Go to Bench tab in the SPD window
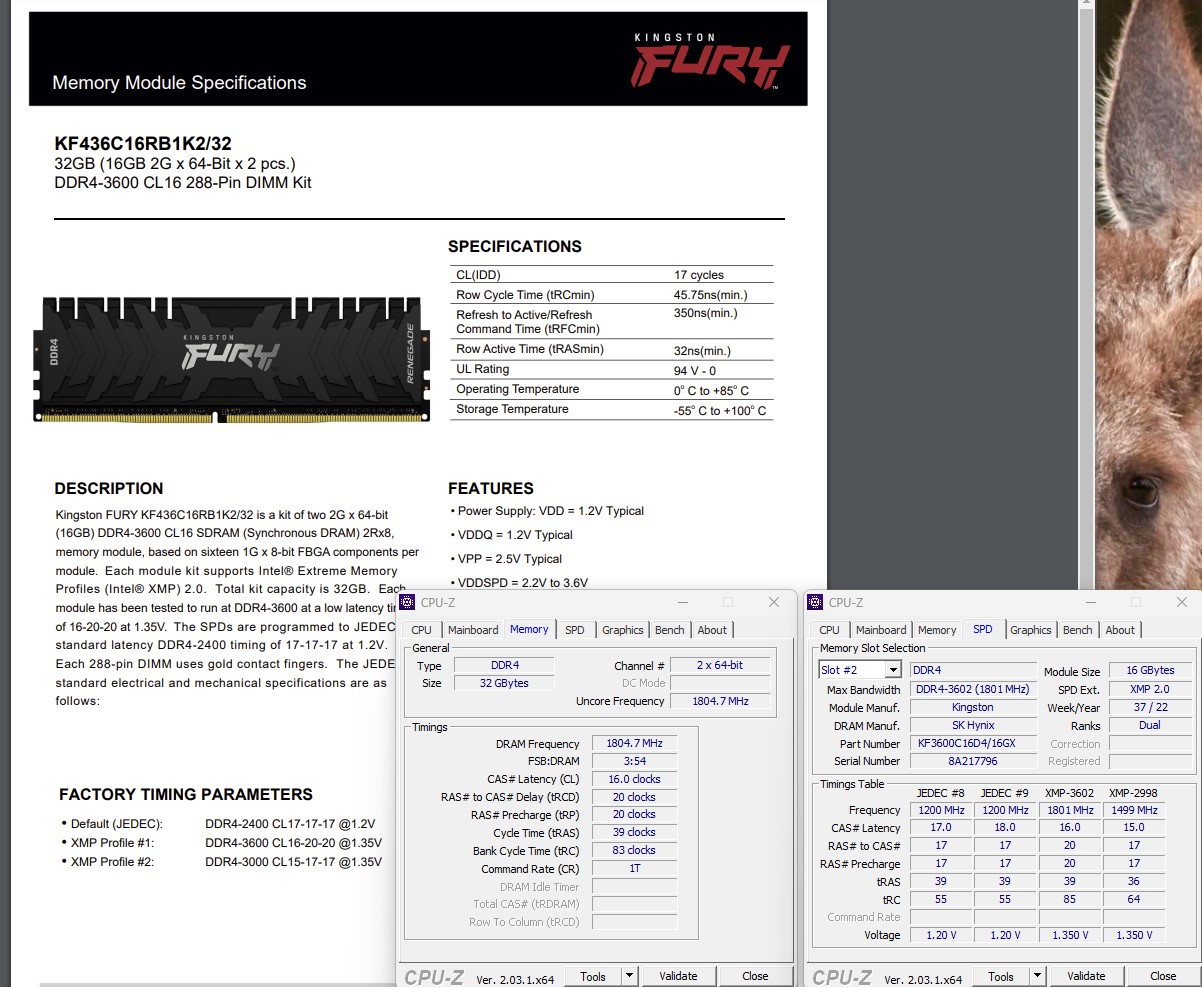Screen dimensions: 1202x987 pos(1077,630)
